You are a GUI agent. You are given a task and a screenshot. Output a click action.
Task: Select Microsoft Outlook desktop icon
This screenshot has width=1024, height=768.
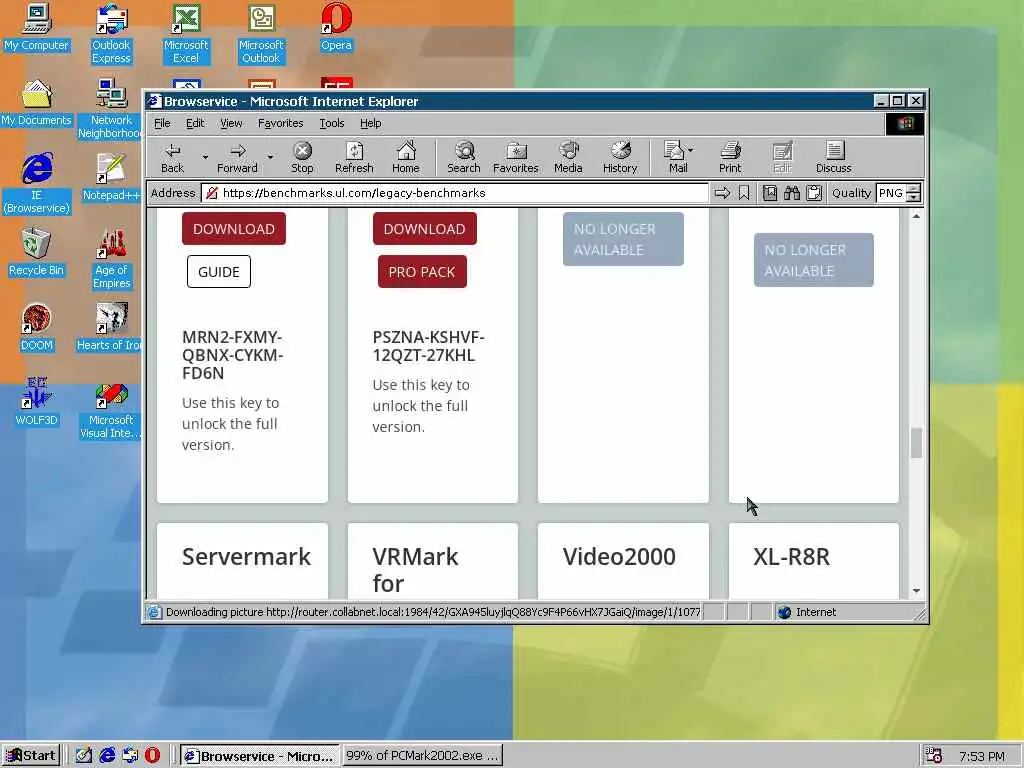pyautogui.click(x=261, y=34)
